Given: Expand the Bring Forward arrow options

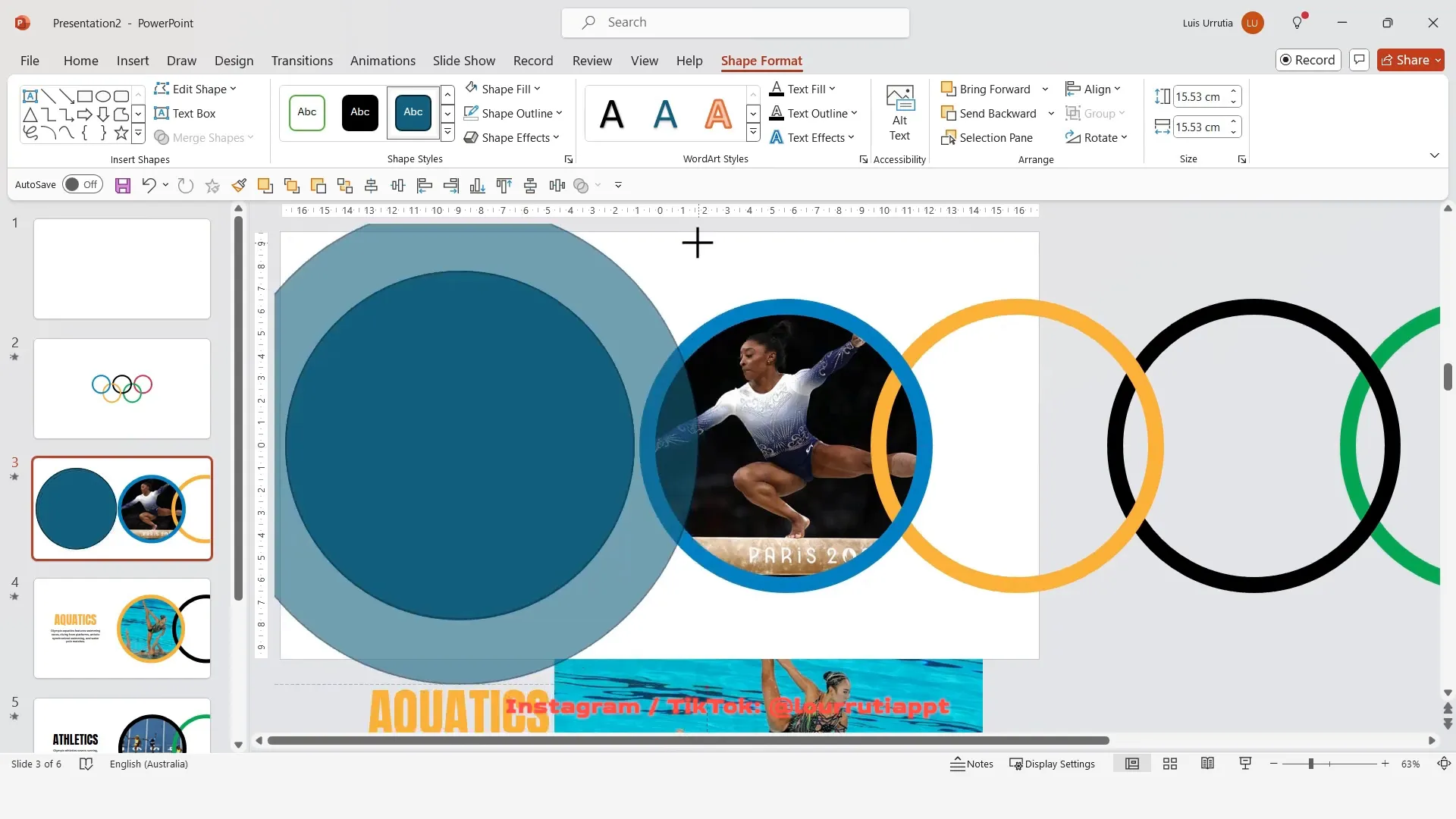Looking at the screenshot, I should [x=1045, y=89].
